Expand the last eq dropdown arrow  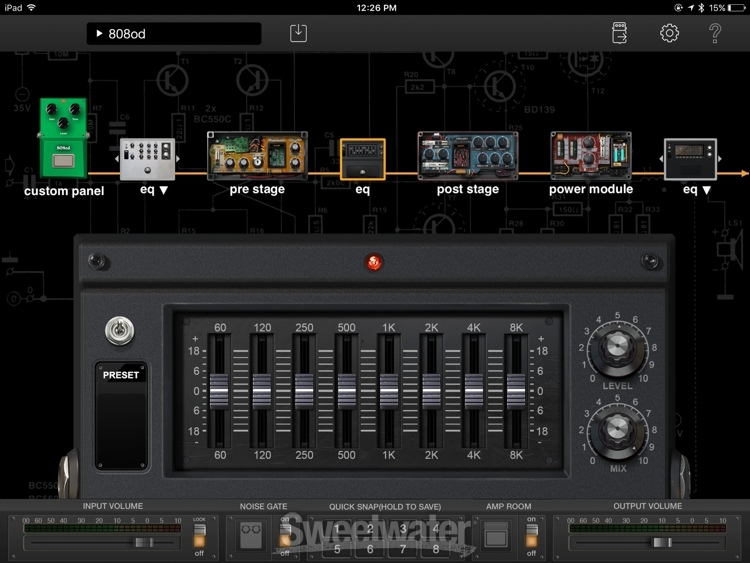point(706,190)
